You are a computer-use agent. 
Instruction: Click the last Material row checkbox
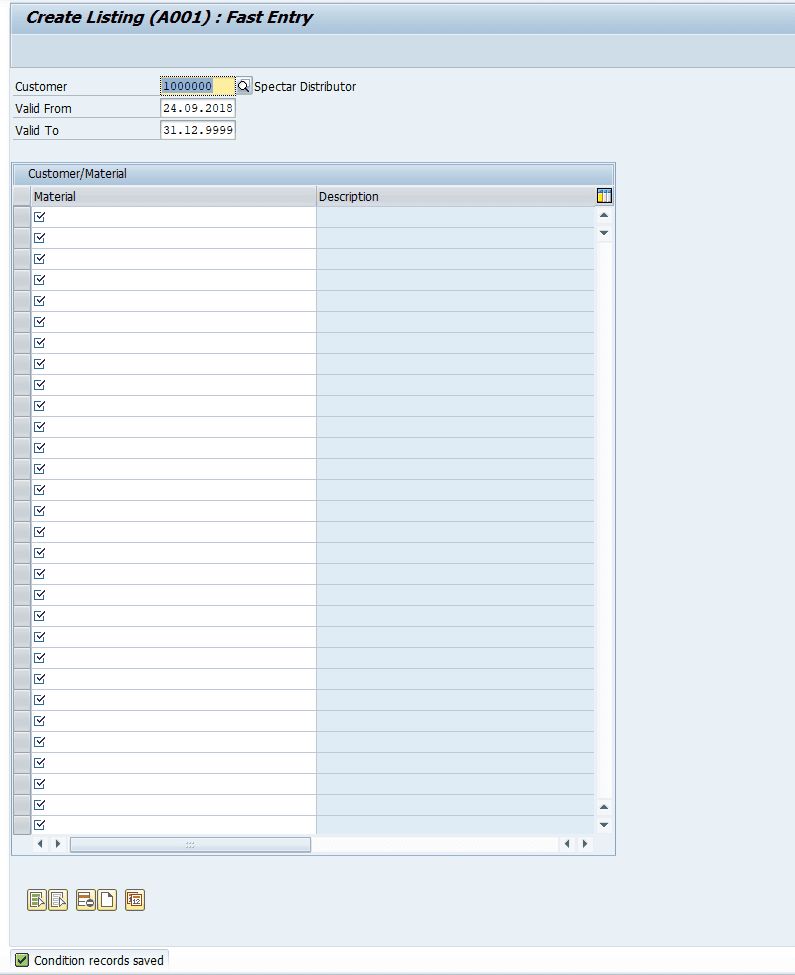(x=40, y=825)
